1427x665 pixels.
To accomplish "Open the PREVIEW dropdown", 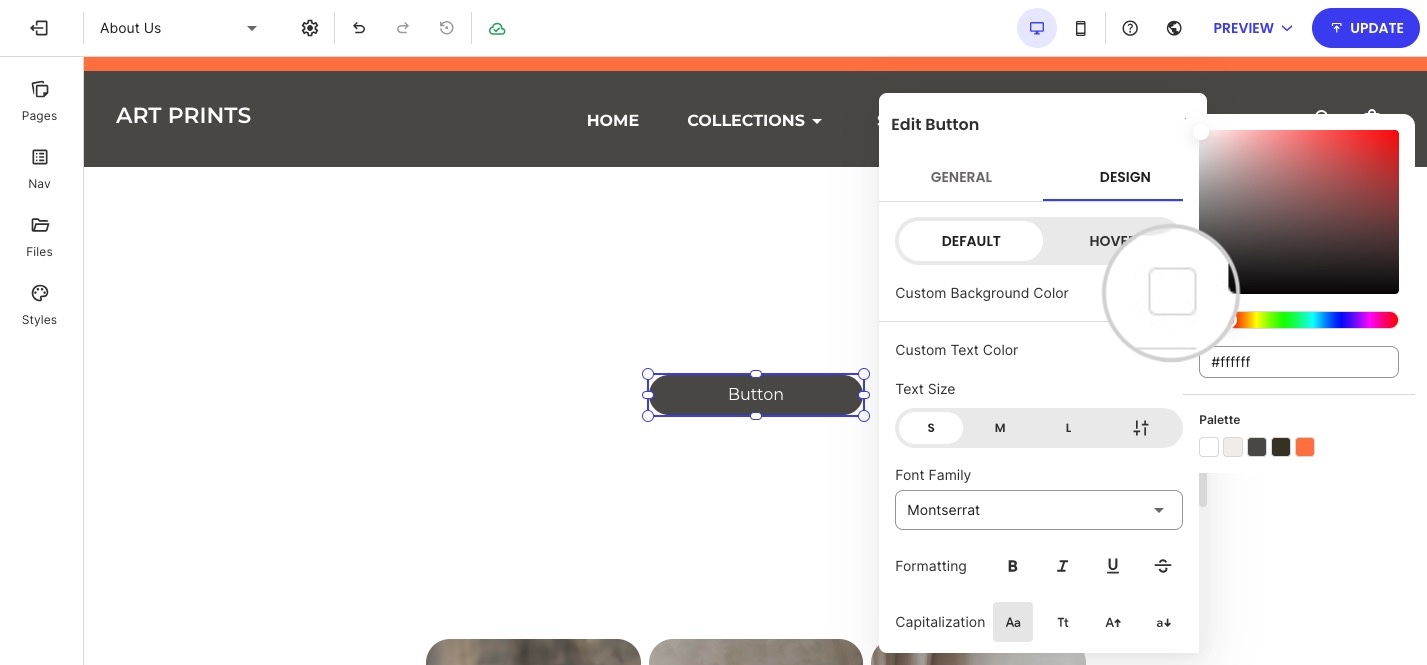I will click(1253, 28).
